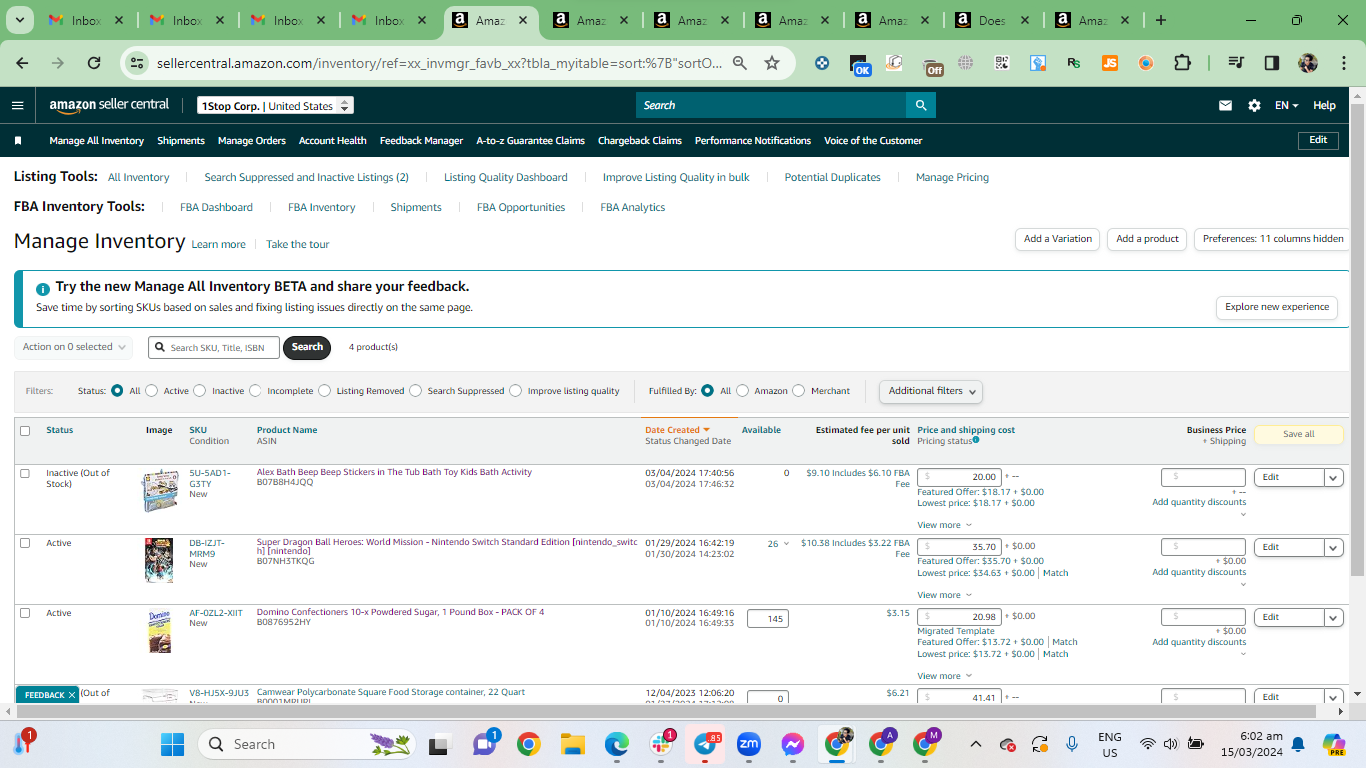This screenshot has height=768, width=1366.
Task: Click the site information icon in address bar
Action: click(x=137, y=63)
